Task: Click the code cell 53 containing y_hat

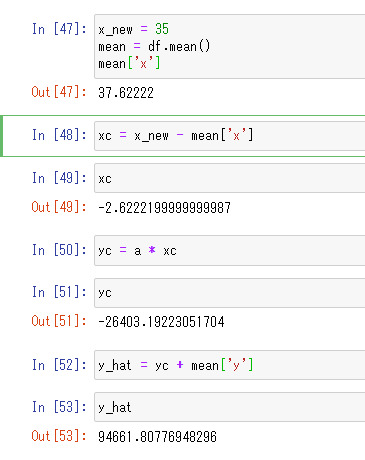Action: (230, 407)
